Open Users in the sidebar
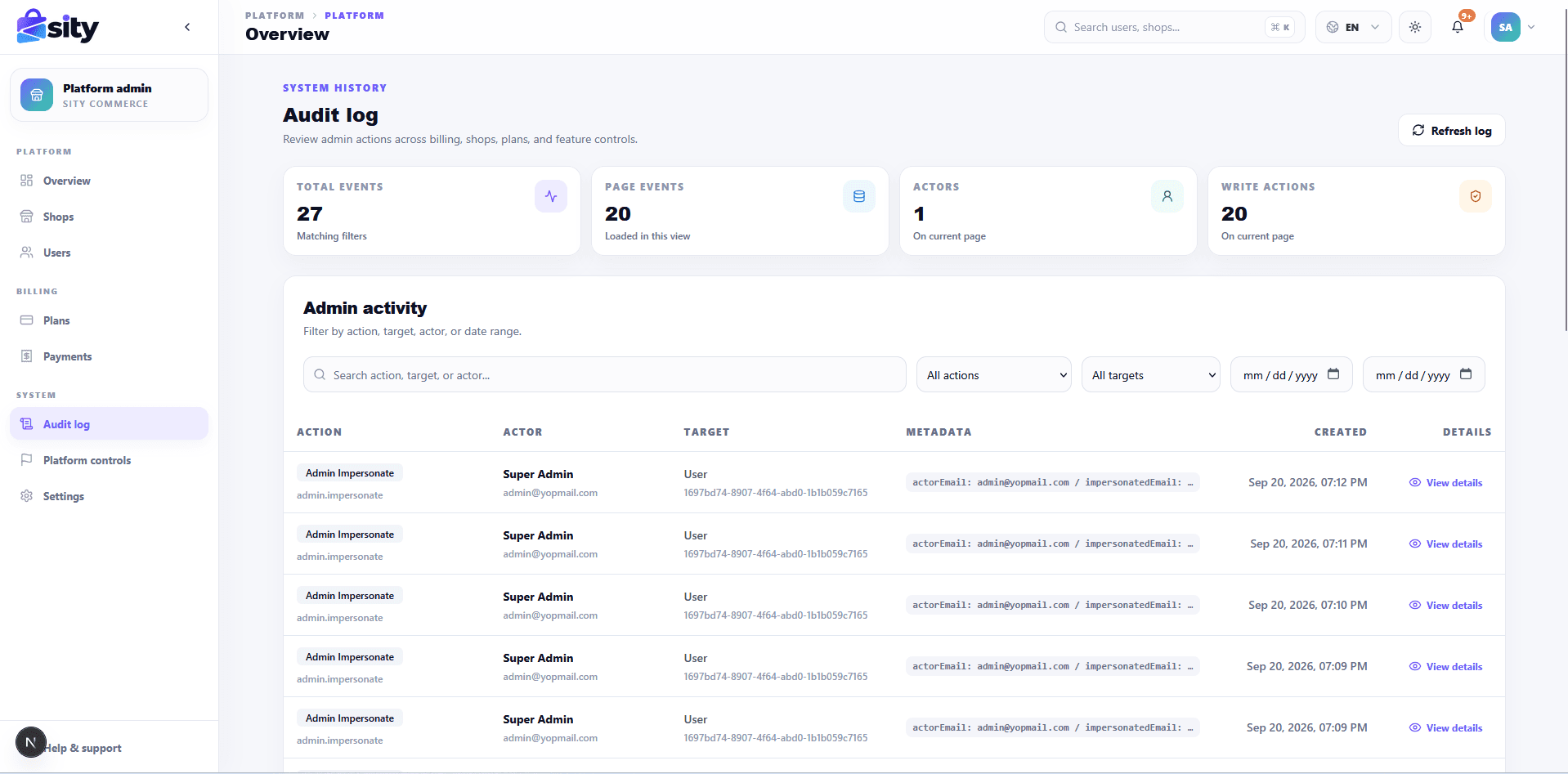 (x=109, y=253)
